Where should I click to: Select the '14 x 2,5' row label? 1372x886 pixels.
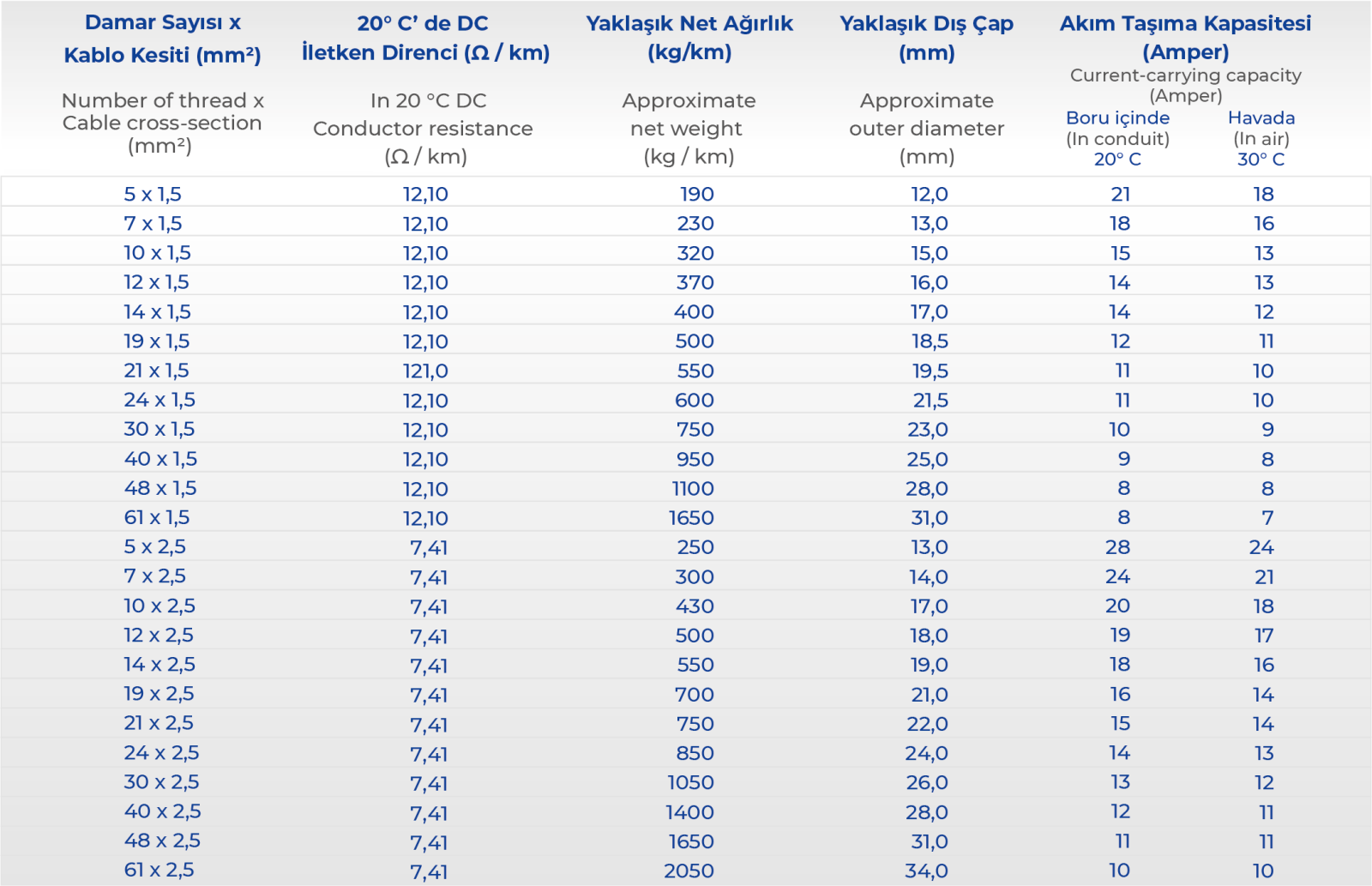pyautogui.click(x=159, y=665)
